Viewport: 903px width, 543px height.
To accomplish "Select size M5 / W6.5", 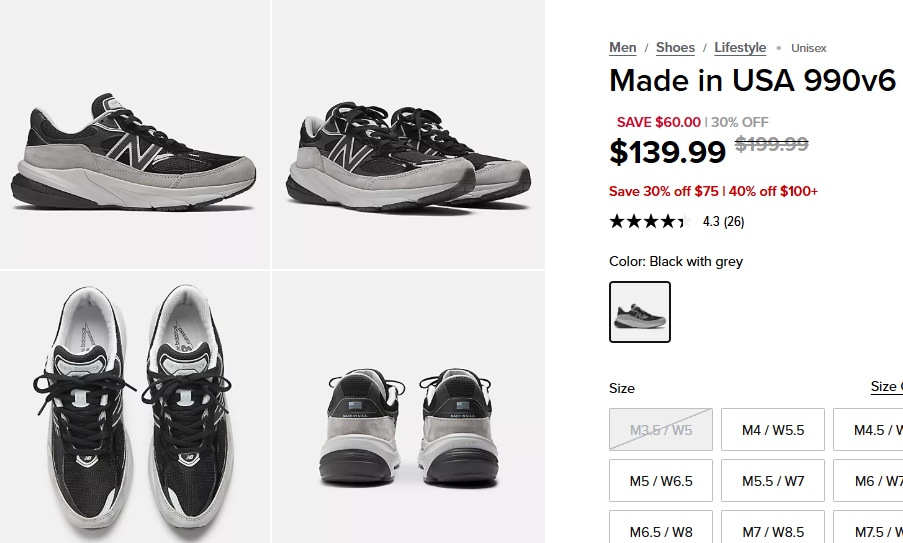I will tap(661, 481).
